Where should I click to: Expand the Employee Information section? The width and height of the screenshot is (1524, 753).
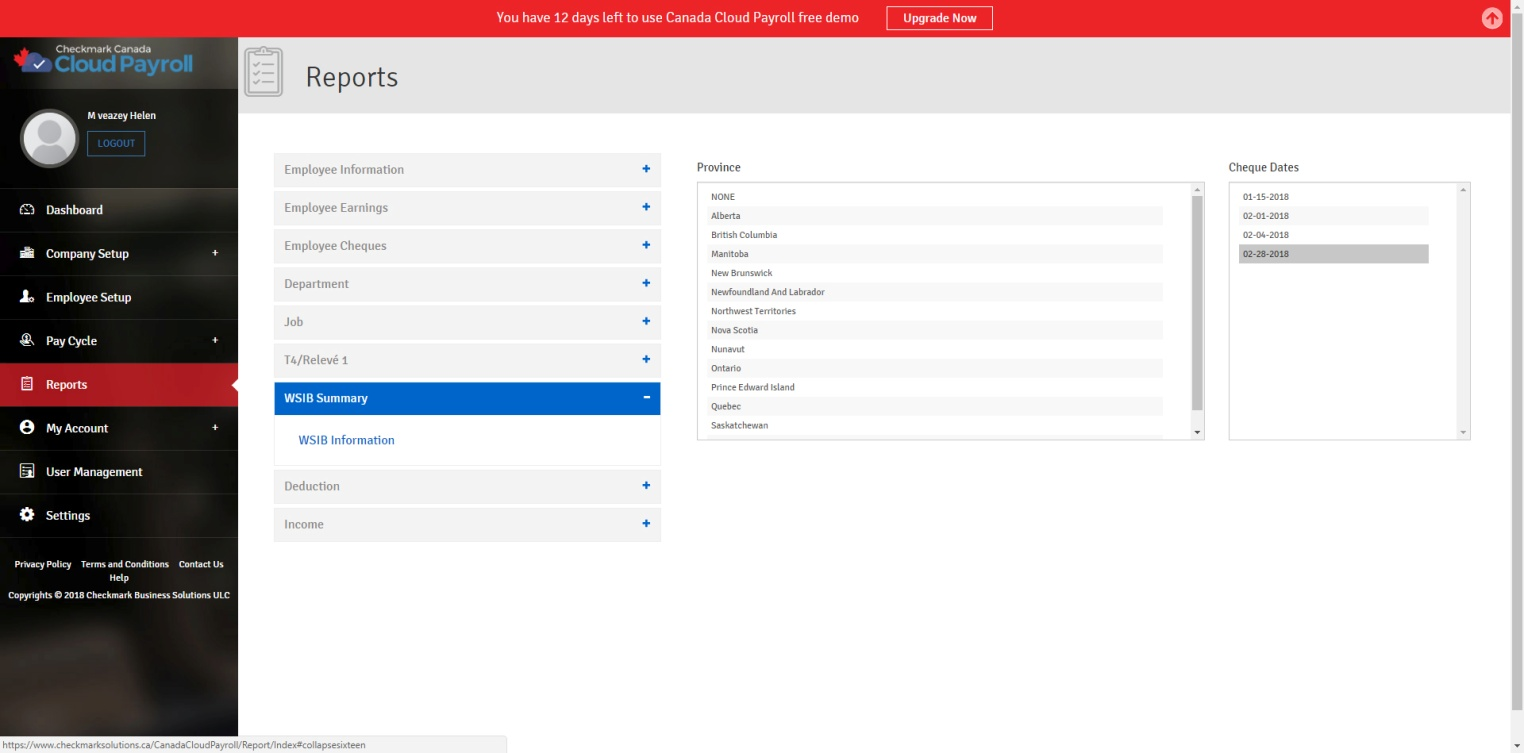(x=646, y=169)
